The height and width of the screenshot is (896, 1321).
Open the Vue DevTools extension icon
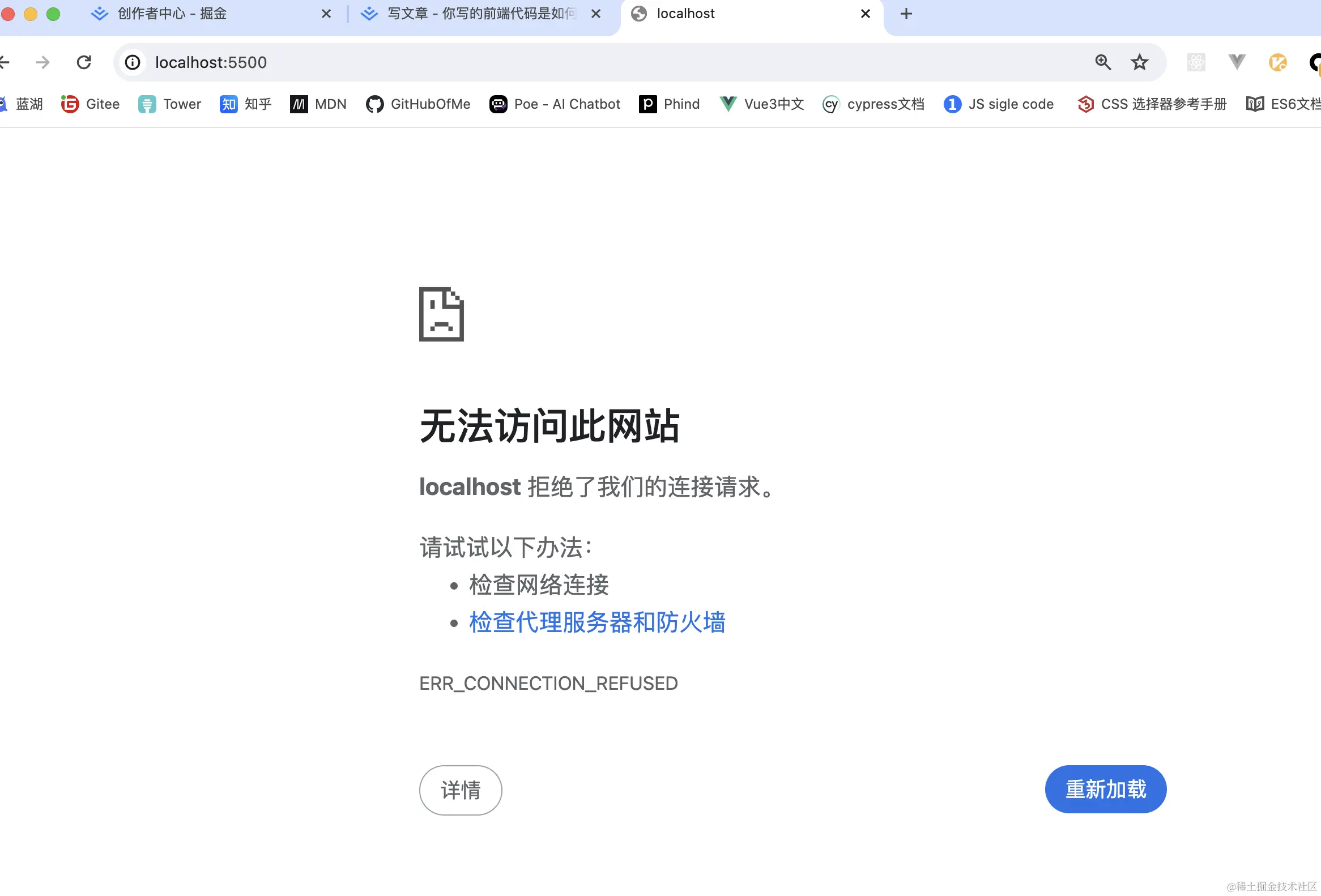1237,62
